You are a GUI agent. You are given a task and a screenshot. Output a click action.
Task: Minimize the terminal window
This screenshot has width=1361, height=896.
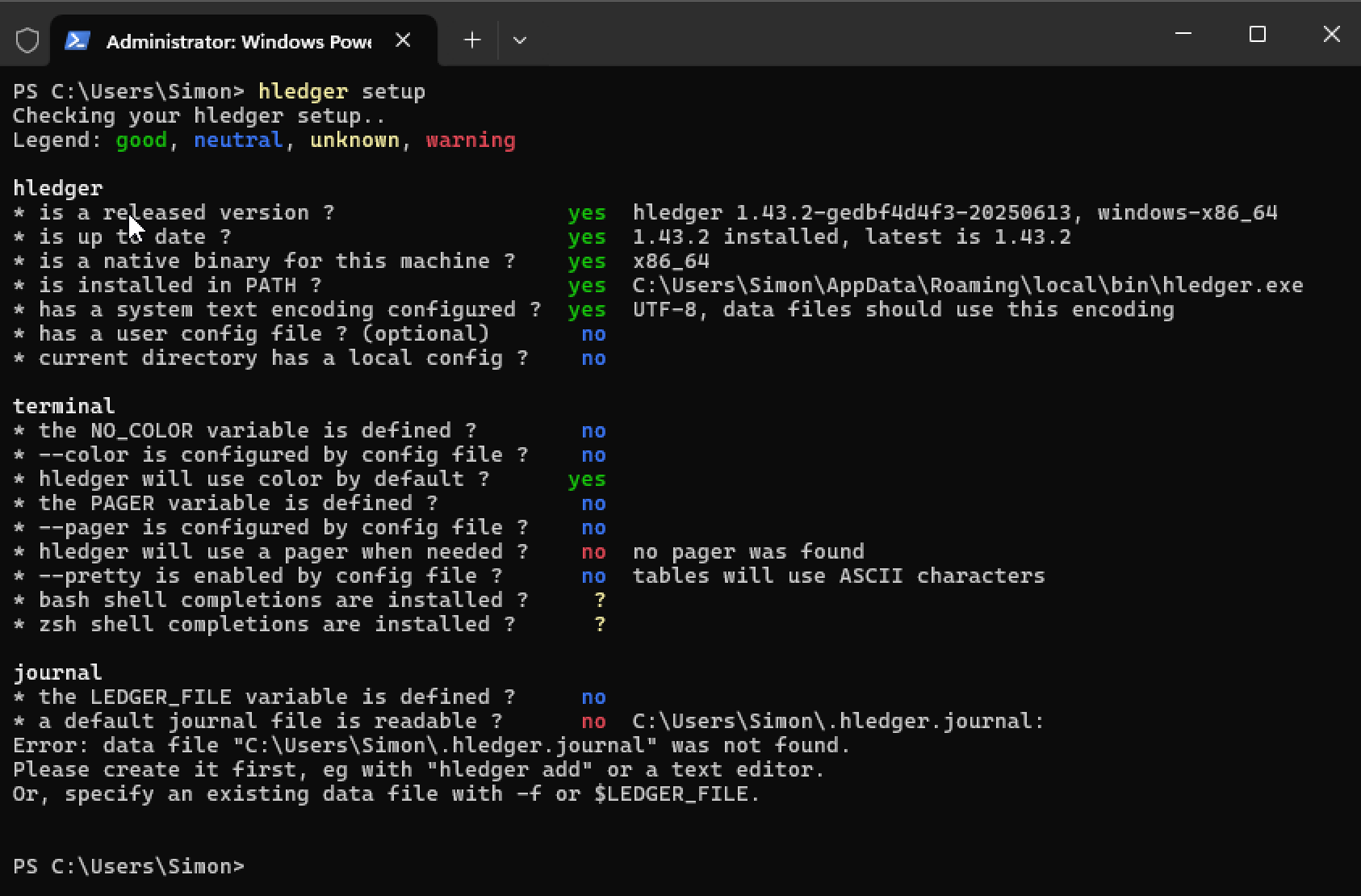(1183, 34)
